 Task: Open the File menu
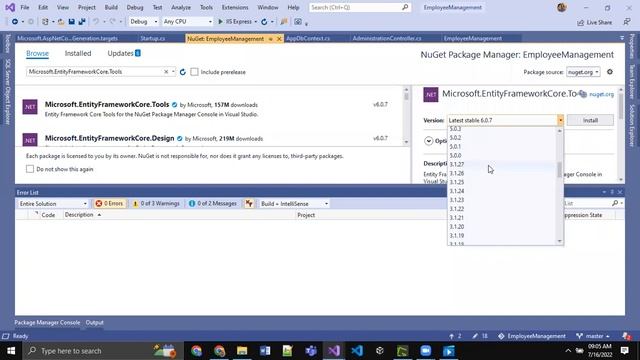(x=24, y=7)
